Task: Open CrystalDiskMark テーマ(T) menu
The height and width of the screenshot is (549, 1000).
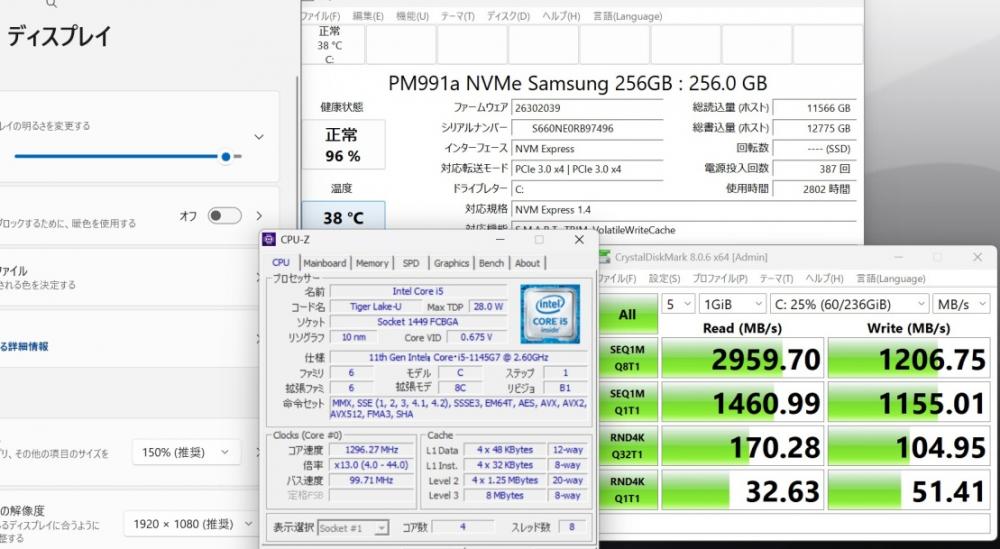Action: tap(776, 279)
